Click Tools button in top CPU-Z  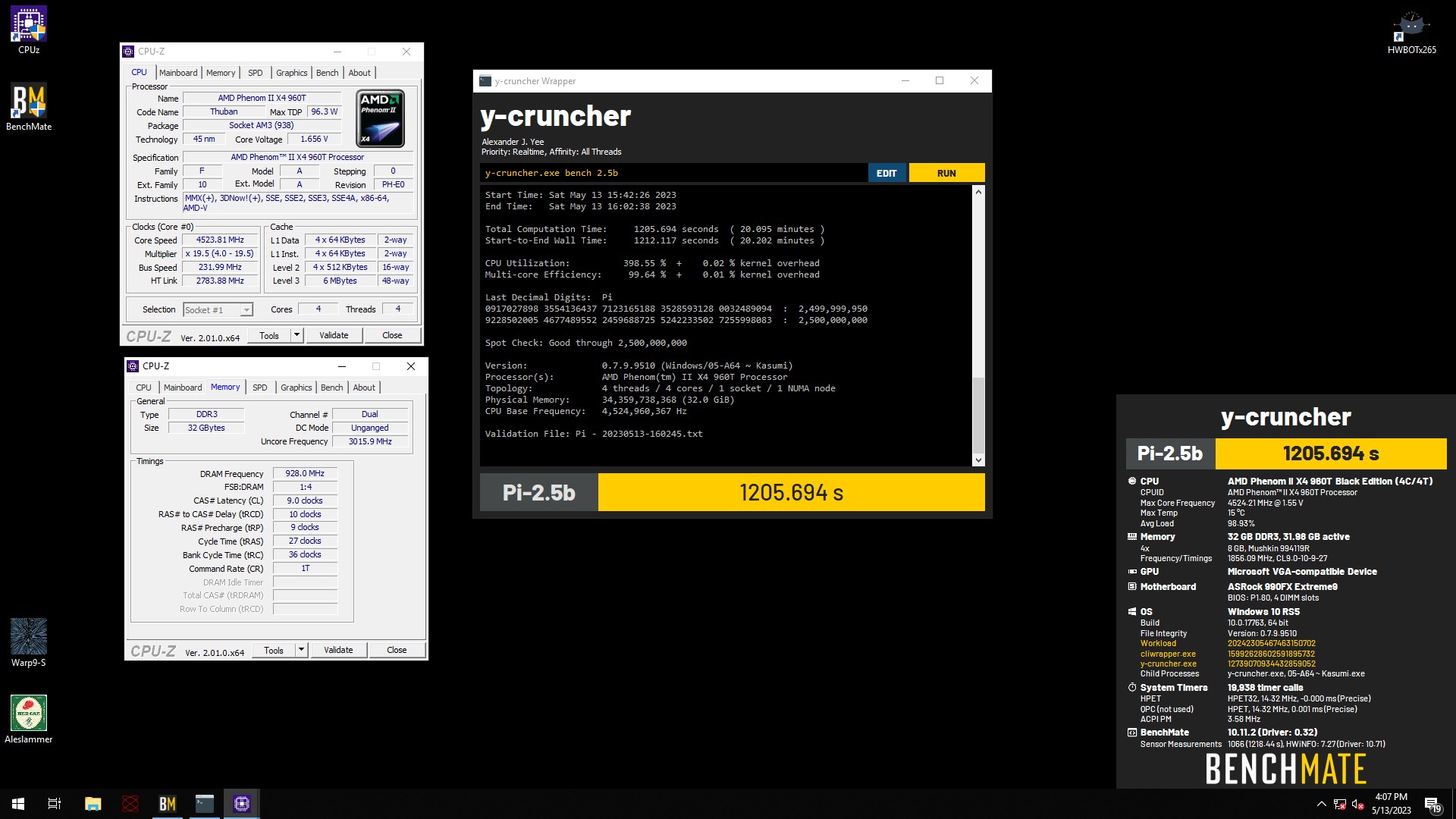269,335
